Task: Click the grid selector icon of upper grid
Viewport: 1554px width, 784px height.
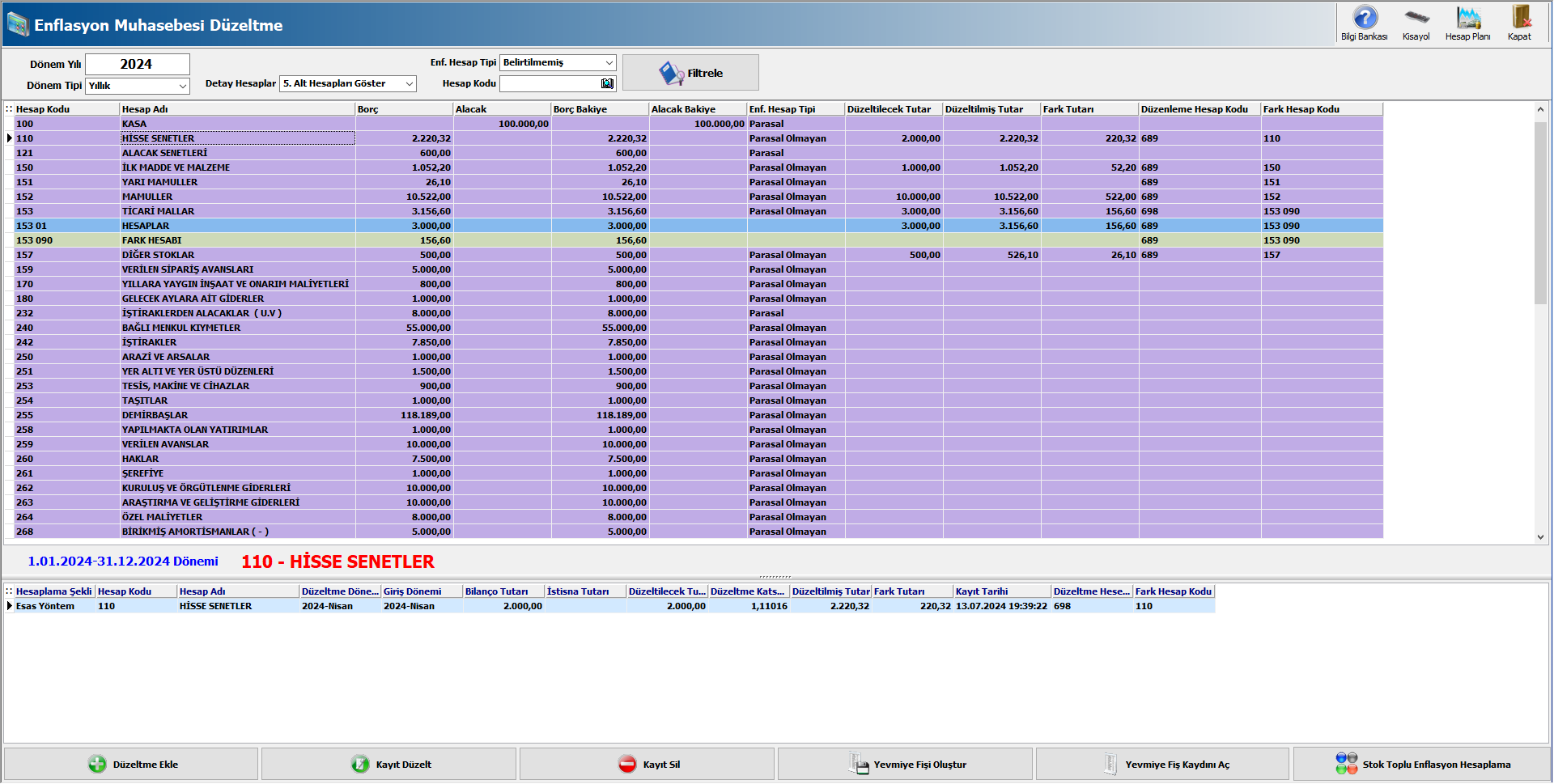Action: [9, 109]
